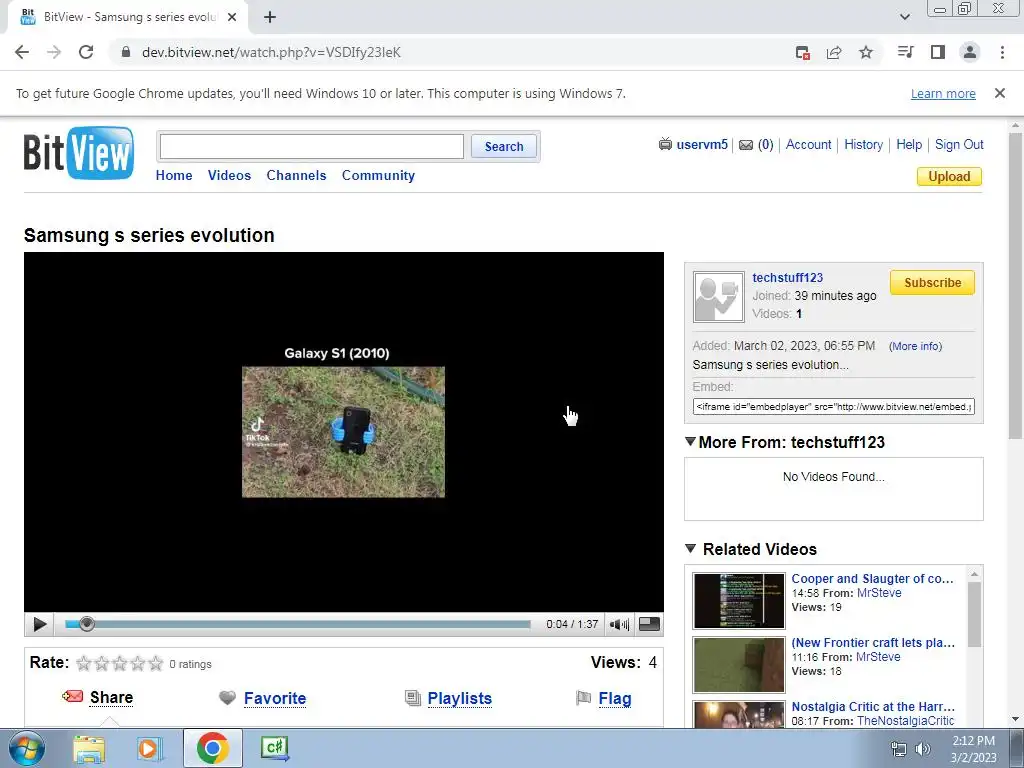Open the New Frontier craft video thumbnail

point(739,664)
